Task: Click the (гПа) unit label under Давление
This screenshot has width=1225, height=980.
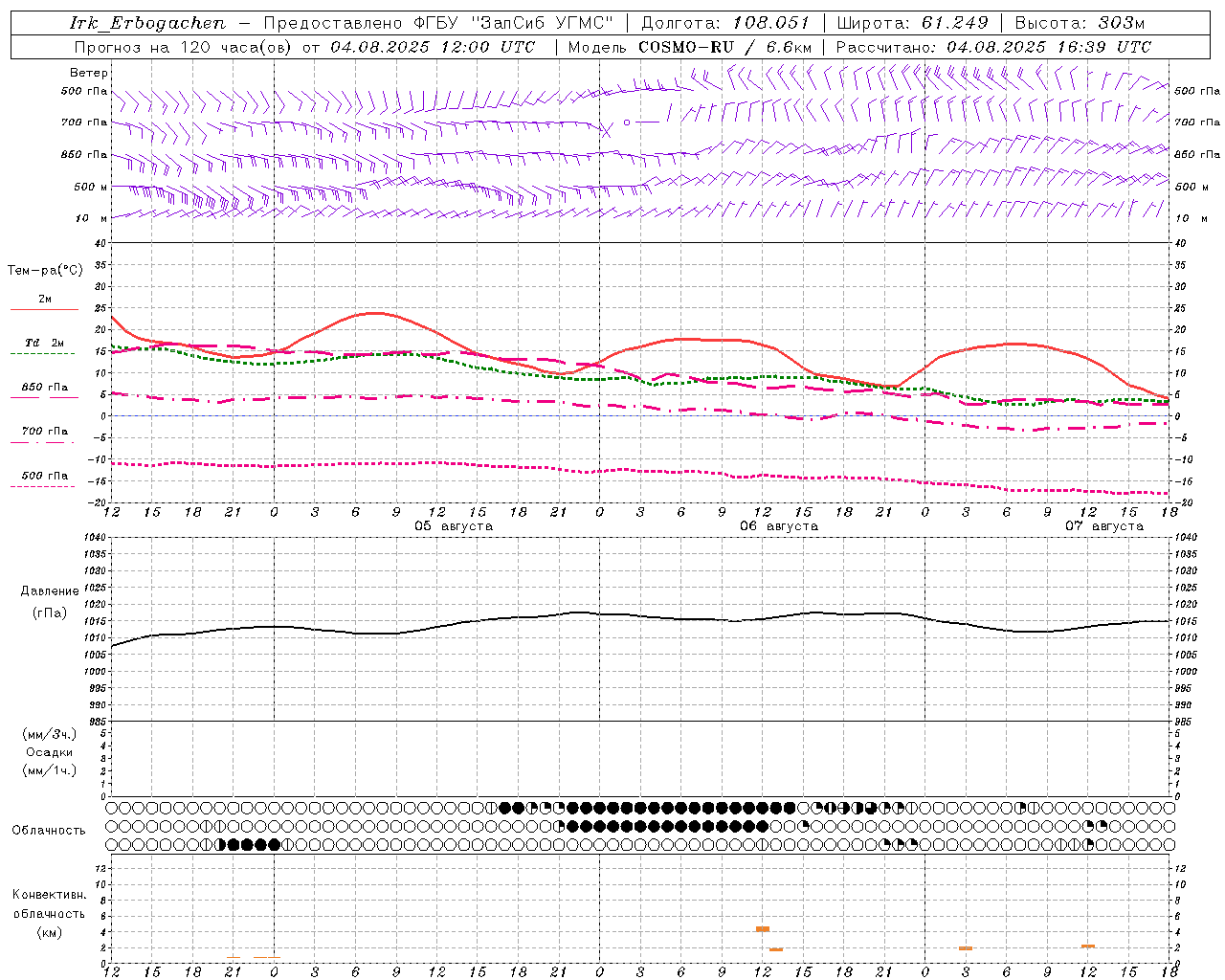Action: click(x=50, y=613)
